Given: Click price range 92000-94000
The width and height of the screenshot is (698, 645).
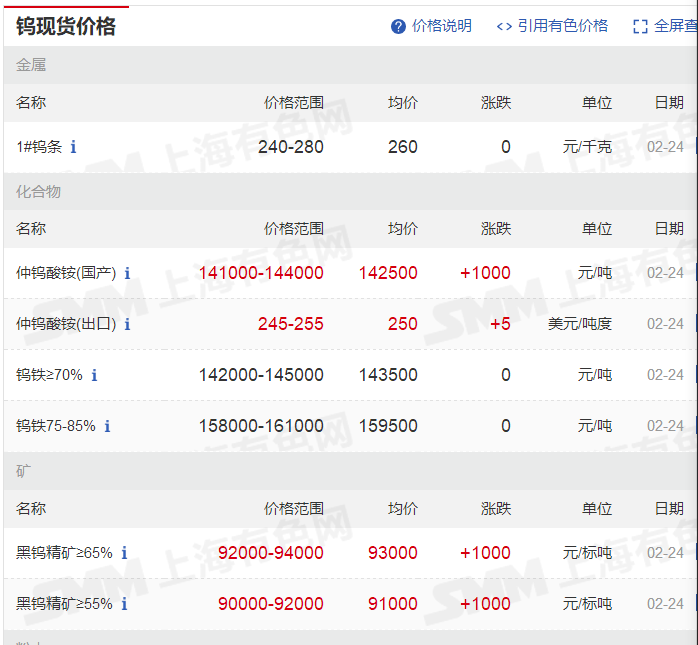Looking at the screenshot, I should [x=271, y=553].
